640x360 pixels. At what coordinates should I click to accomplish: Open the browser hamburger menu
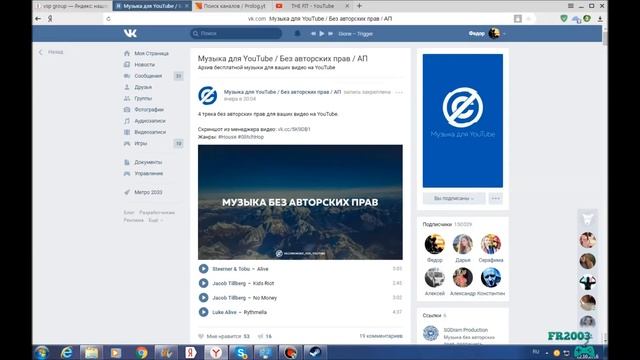(571, 6)
